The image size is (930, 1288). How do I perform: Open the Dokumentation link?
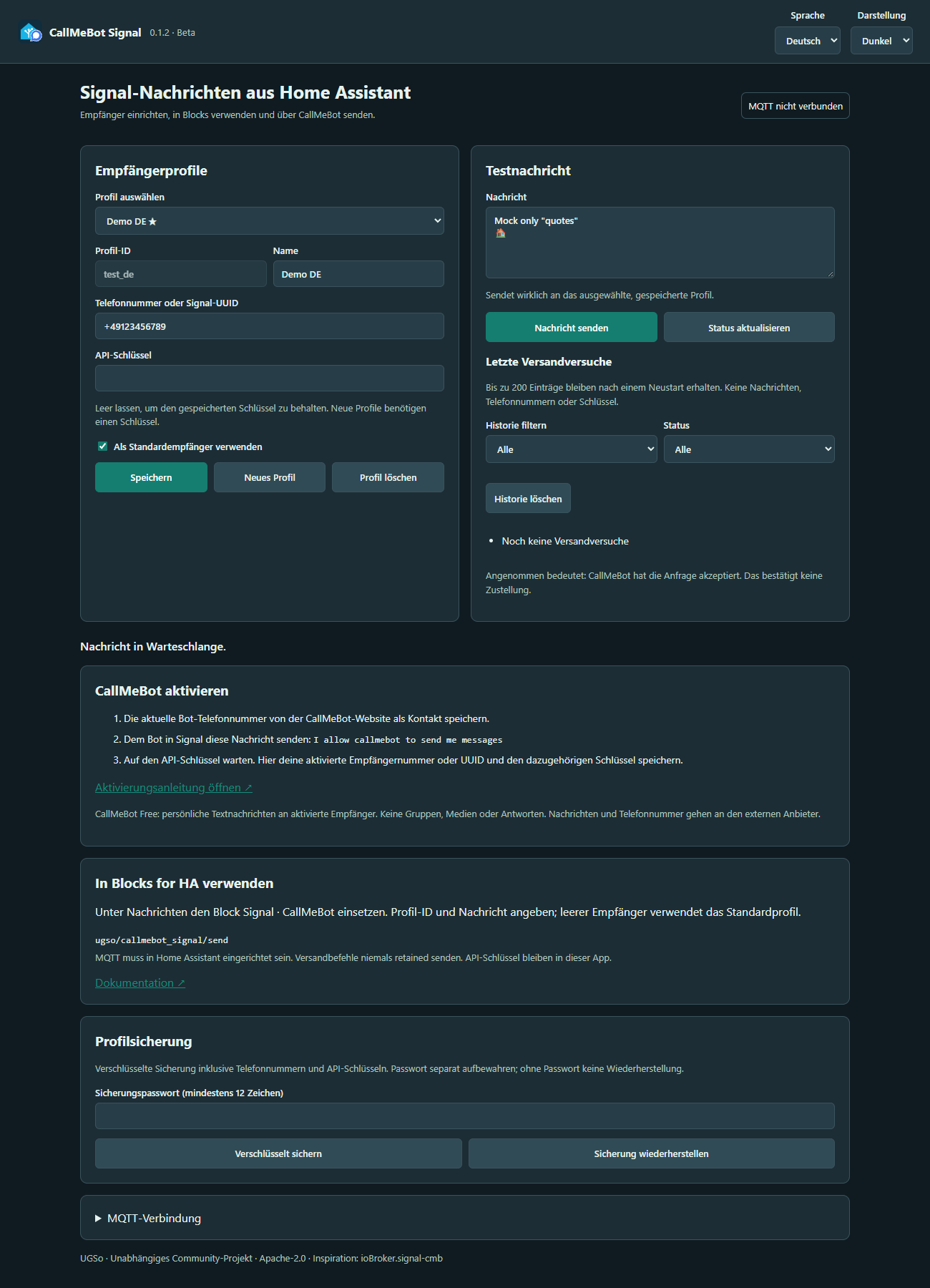point(140,982)
